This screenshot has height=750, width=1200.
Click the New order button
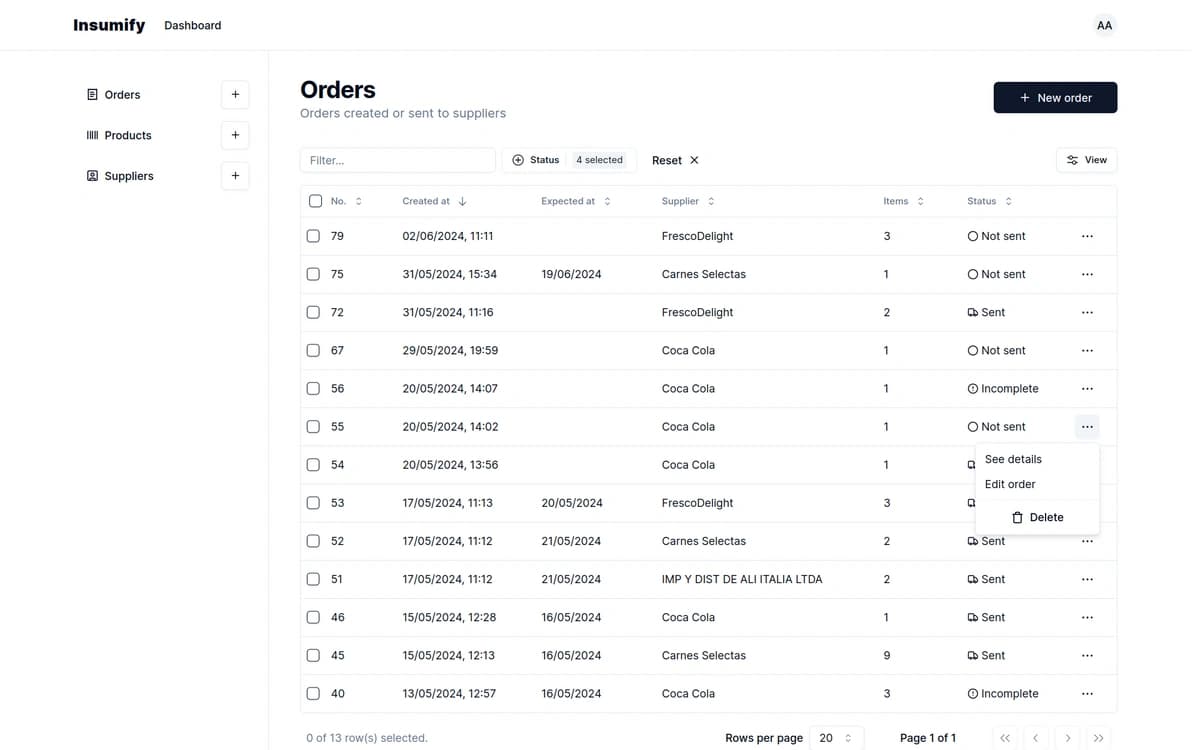pos(1055,98)
